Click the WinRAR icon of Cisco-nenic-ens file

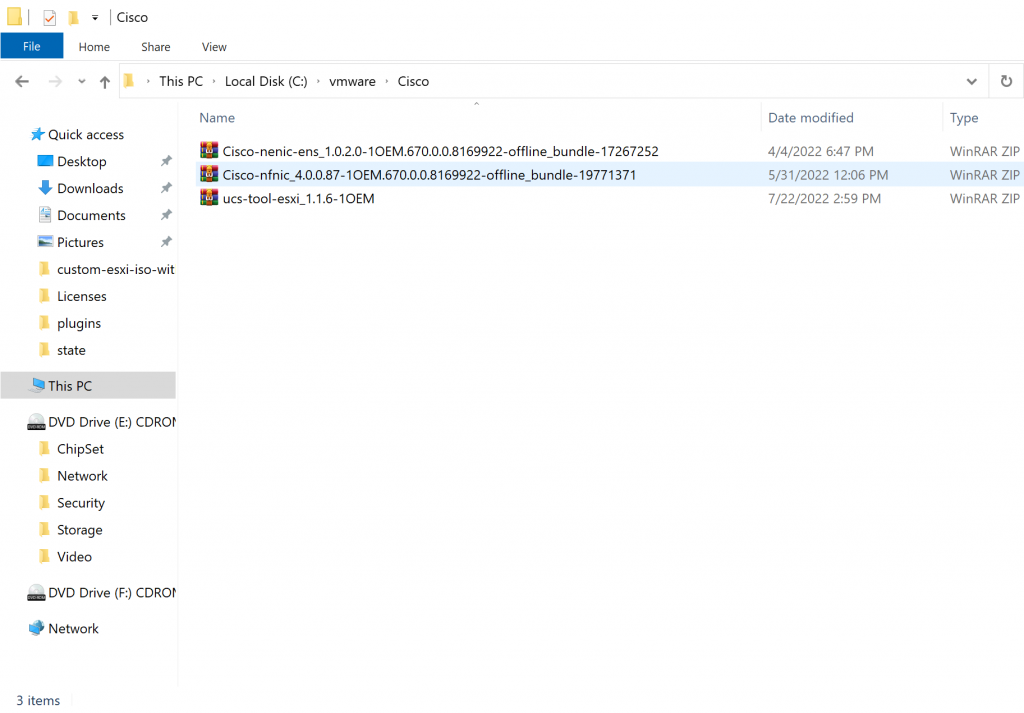209,151
